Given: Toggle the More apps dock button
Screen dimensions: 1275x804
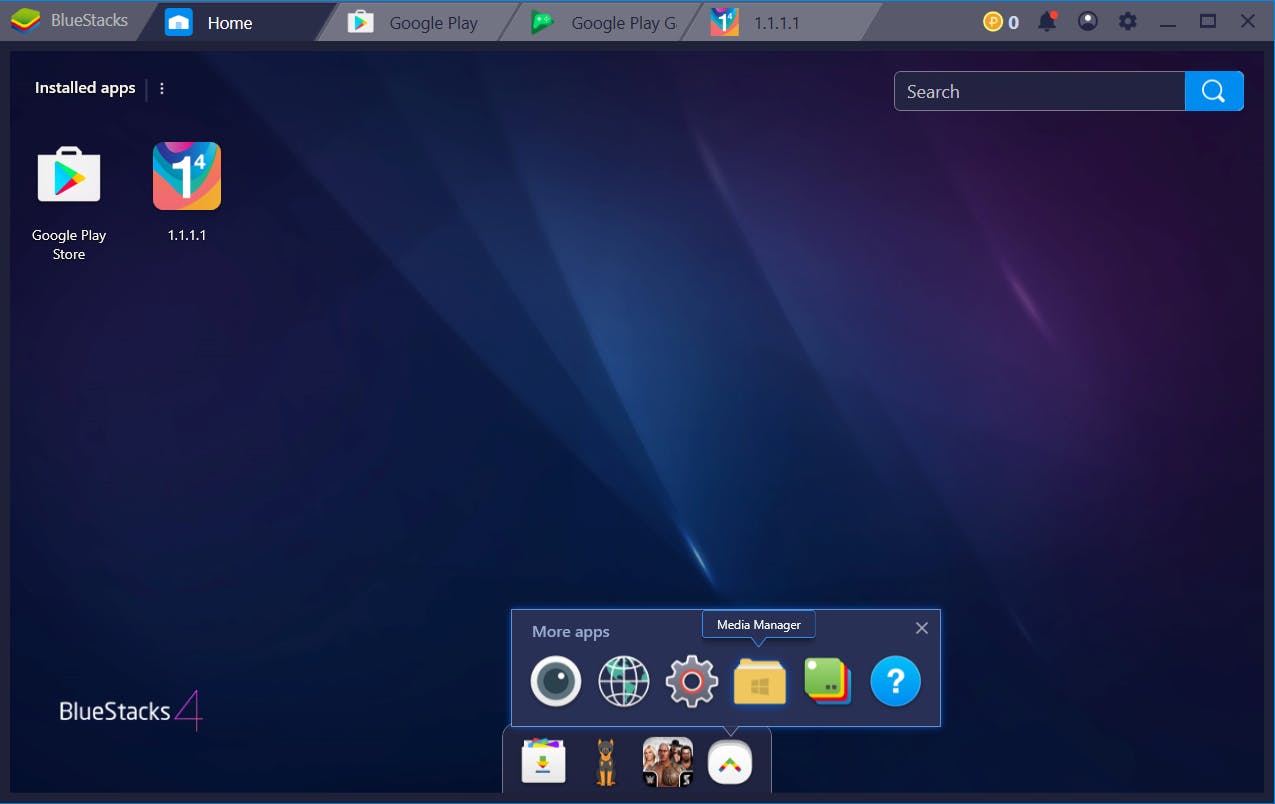Looking at the screenshot, I should [x=730, y=764].
